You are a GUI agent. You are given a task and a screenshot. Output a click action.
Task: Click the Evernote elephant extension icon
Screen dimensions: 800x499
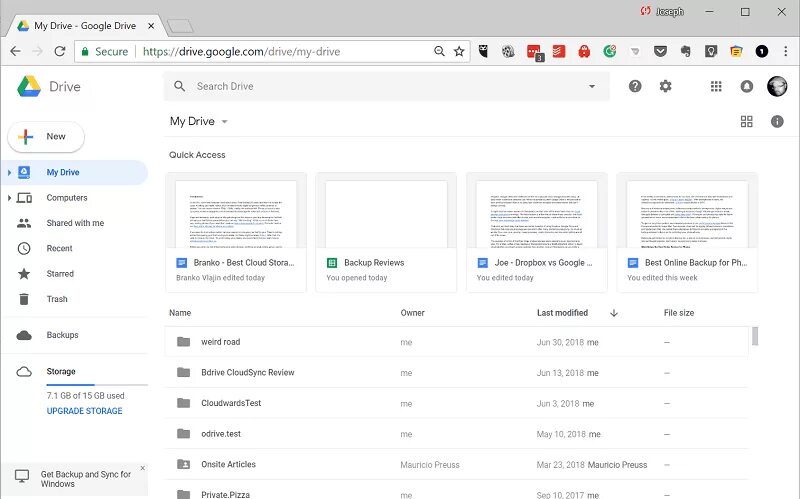point(685,52)
